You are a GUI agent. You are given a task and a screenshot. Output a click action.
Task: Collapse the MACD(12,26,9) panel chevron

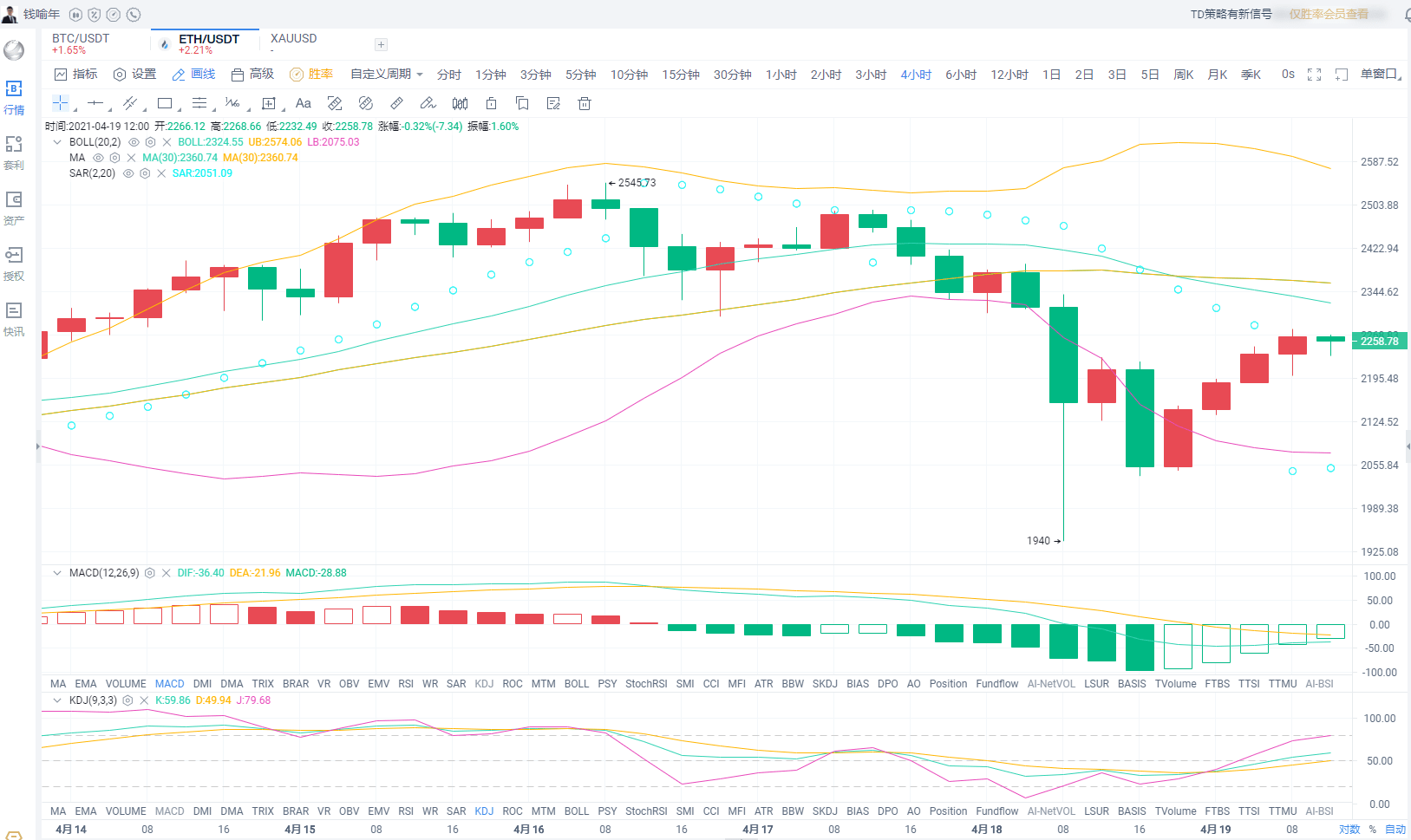(x=57, y=573)
